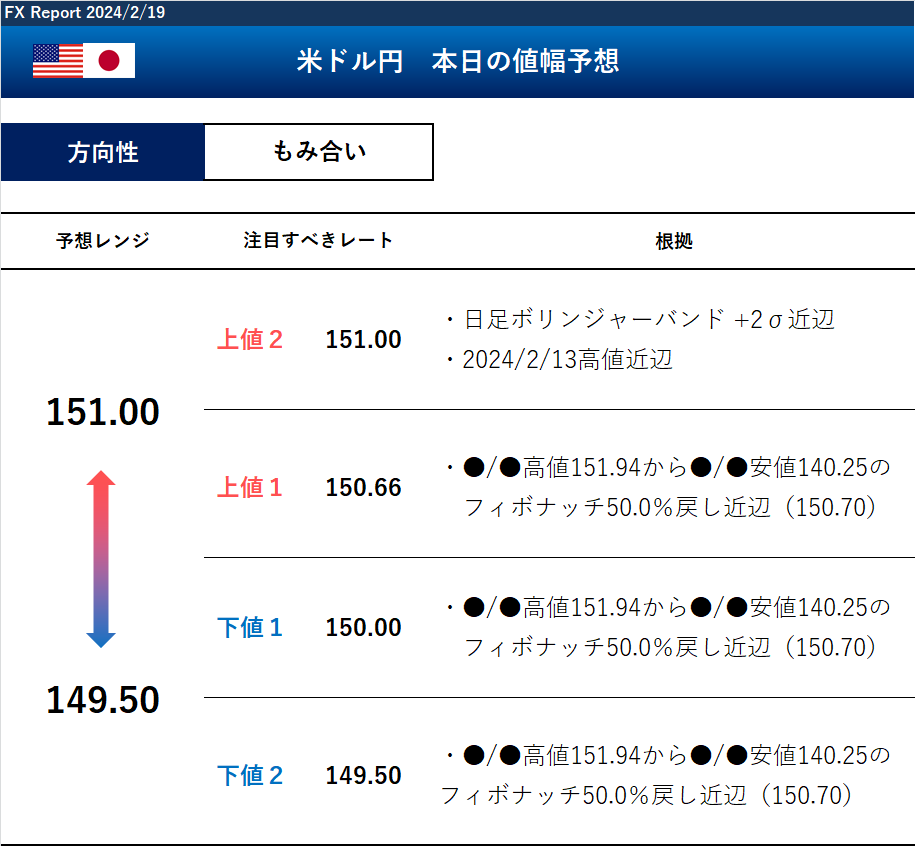
Task: Select the 方向性 label tab
Action: 103,153
